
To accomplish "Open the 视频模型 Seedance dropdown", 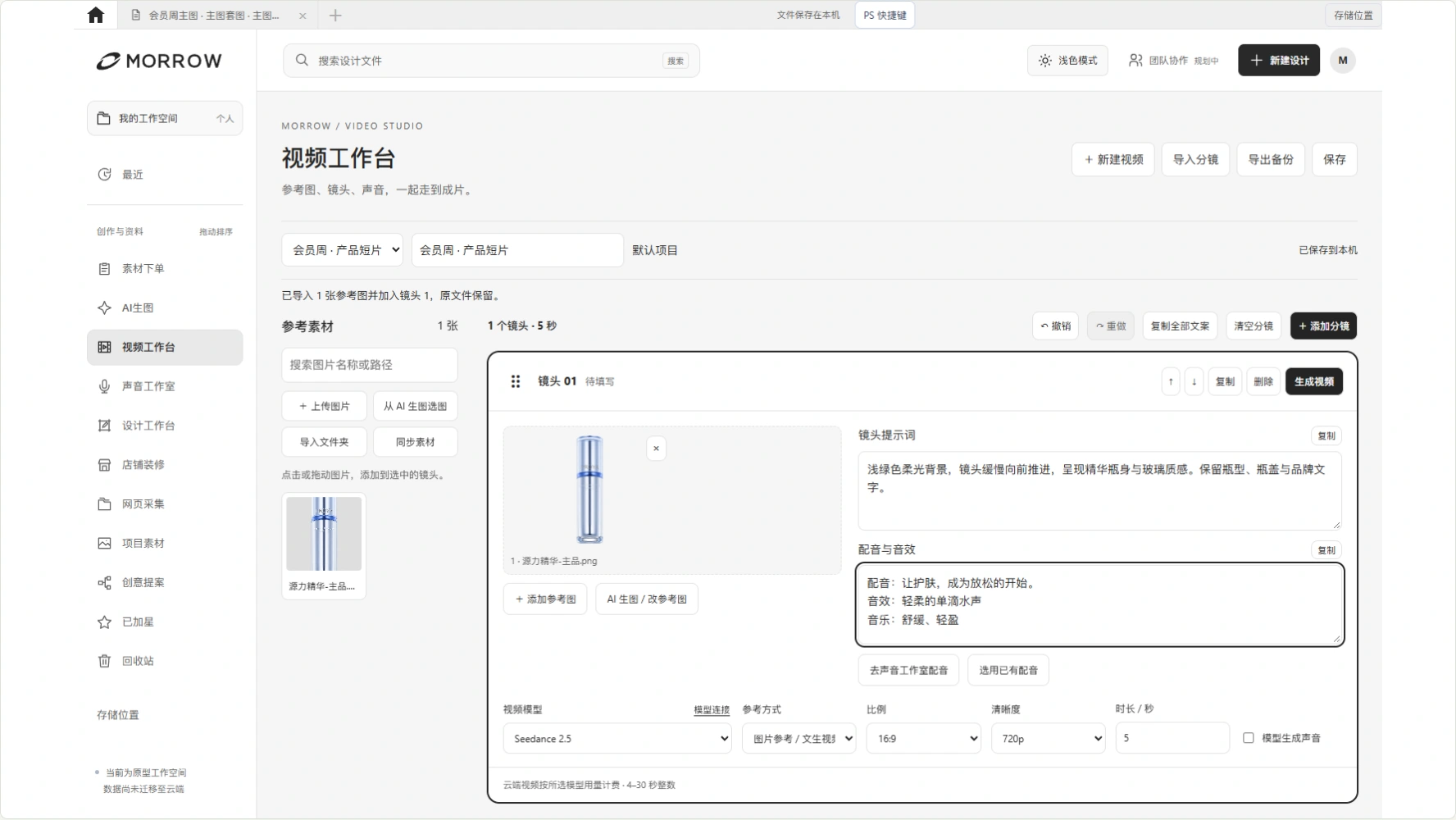I will pos(617,739).
